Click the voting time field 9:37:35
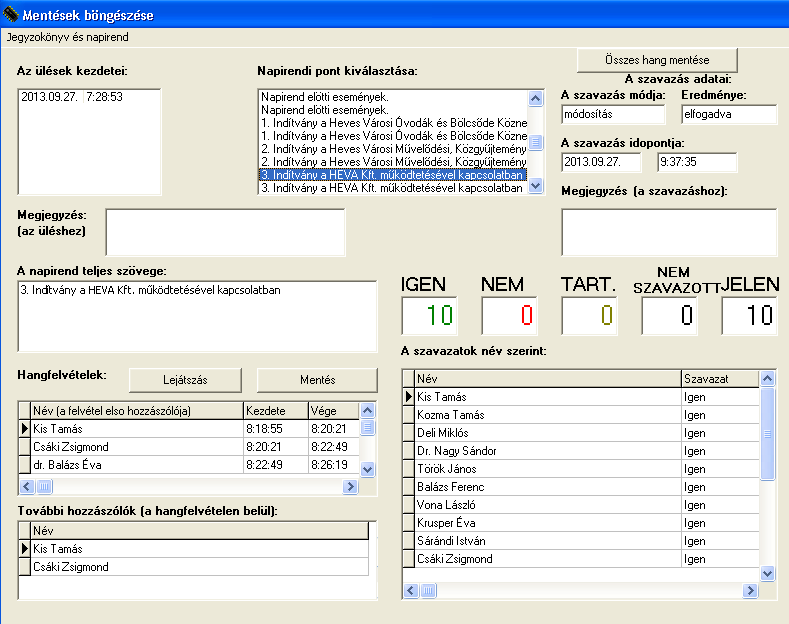 click(697, 162)
